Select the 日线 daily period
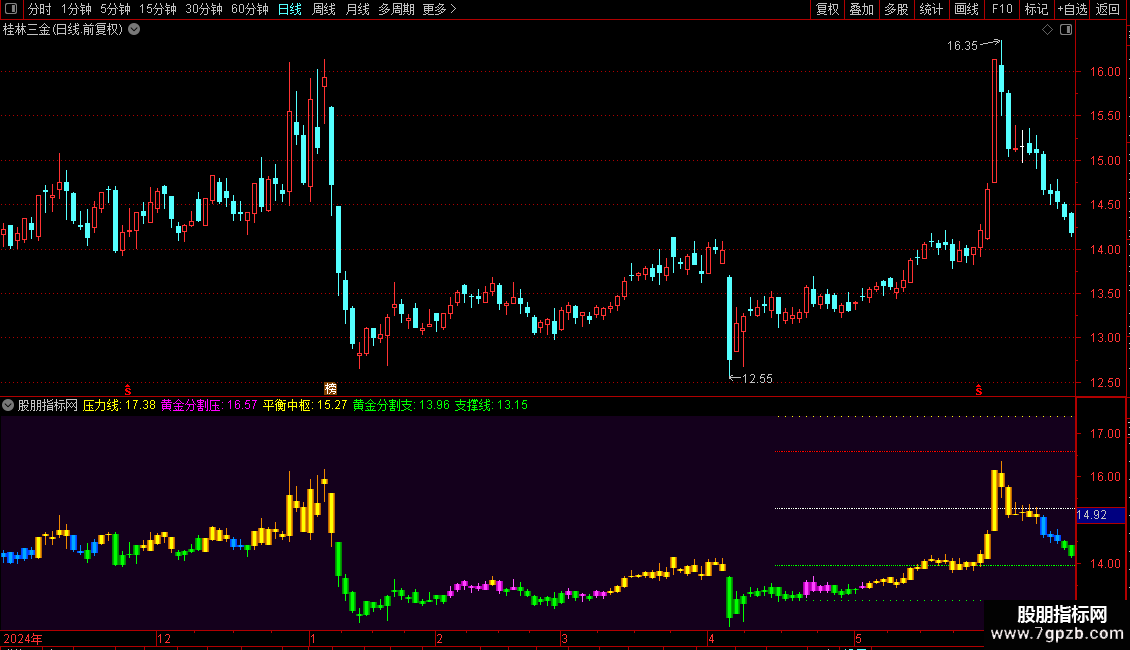 [x=290, y=9]
